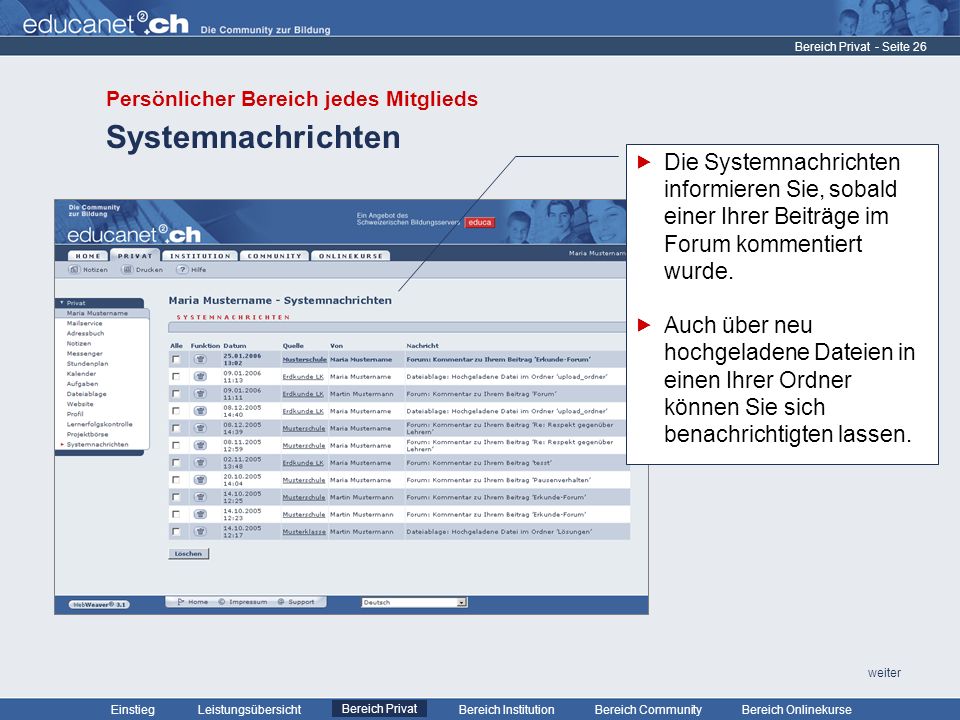This screenshot has width=960, height=720.
Task: Tick checkbox for 02.11.2005 13:48 message
Action: 176,463
